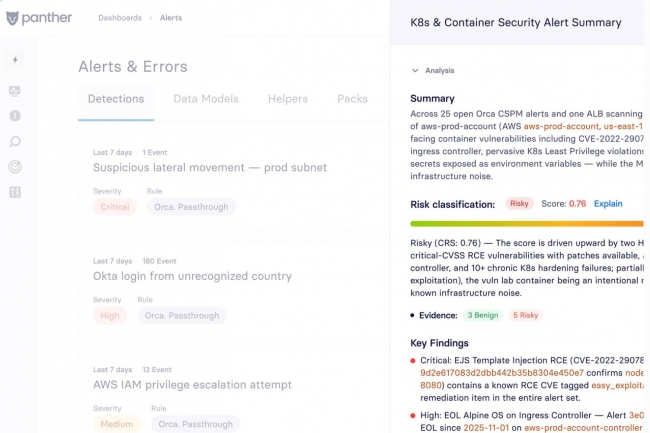Open the activity monitor sidebar icon

pos(15,91)
